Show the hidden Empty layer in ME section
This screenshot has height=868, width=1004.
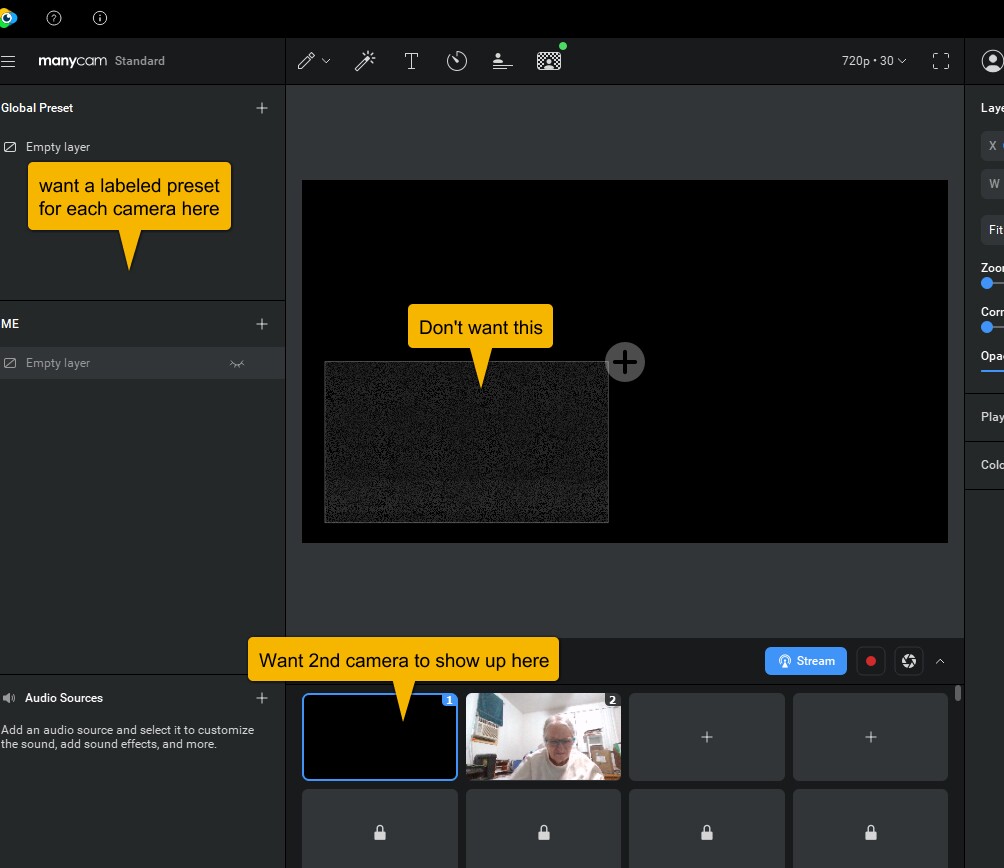(x=237, y=362)
